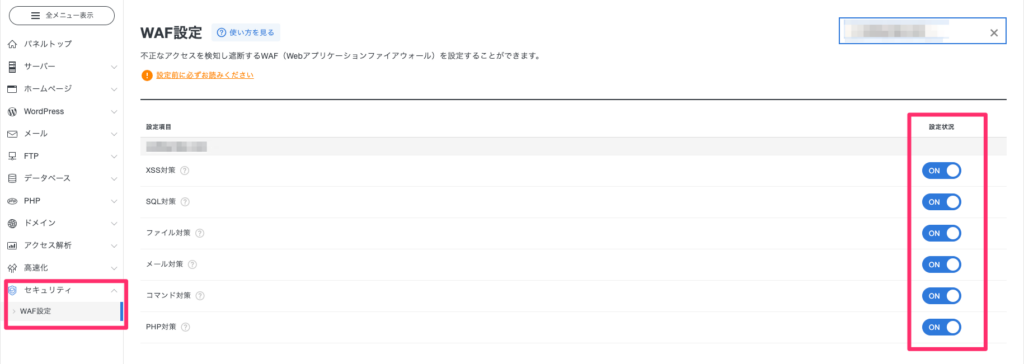Expand the FTP section chevron
The image size is (1024, 364).
(x=114, y=156)
